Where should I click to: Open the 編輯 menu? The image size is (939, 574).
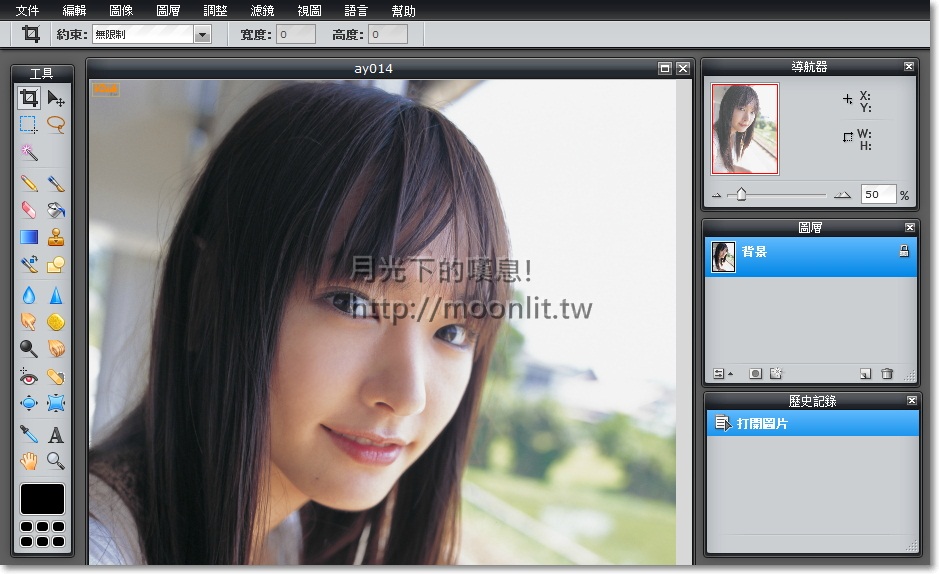click(x=74, y=10)
